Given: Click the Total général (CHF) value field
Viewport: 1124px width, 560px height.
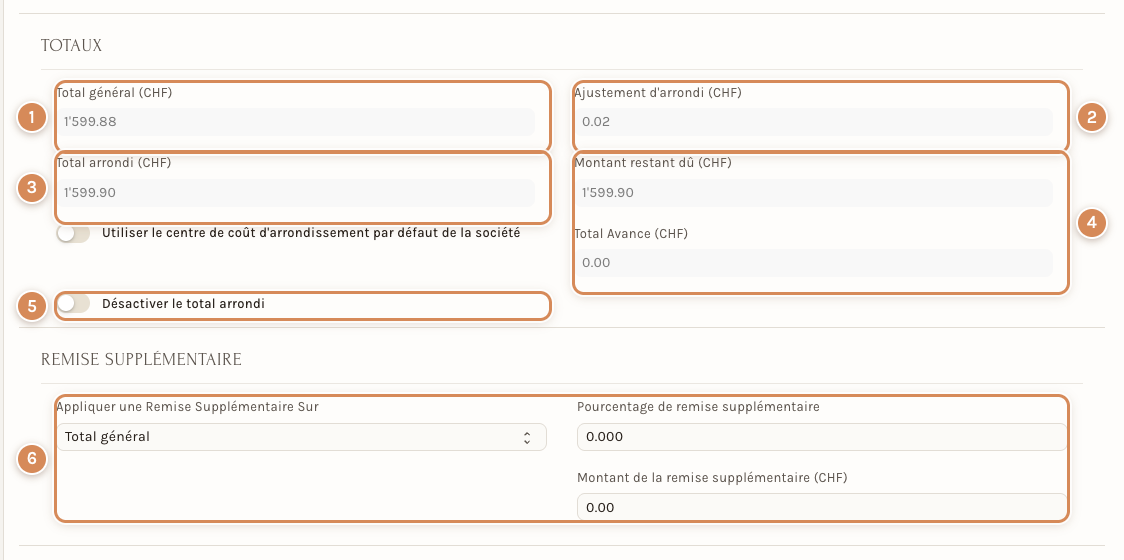Looking at the screenshot, I should 295,122.
